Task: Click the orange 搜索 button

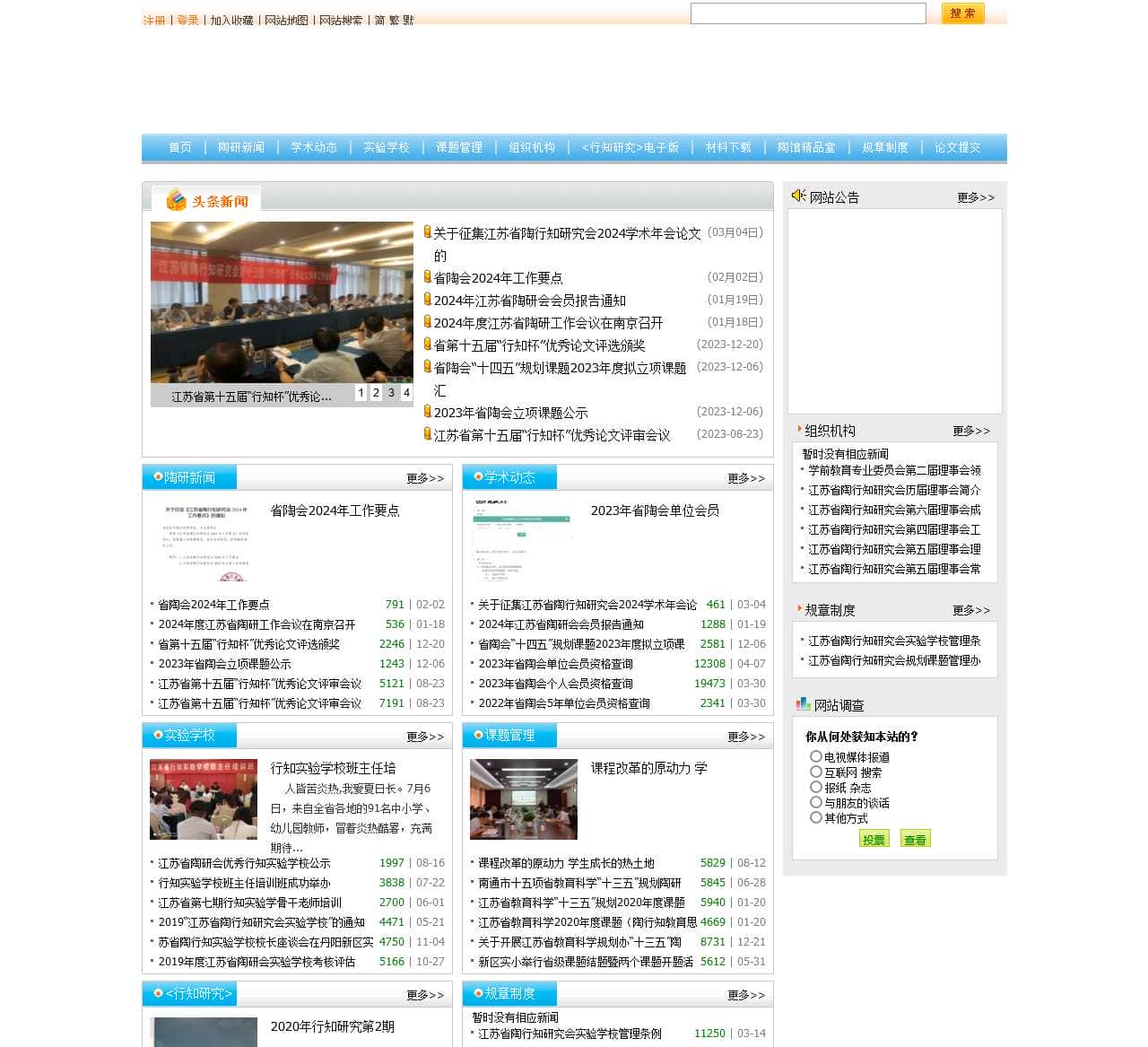Action: click(x=962, y=13)
